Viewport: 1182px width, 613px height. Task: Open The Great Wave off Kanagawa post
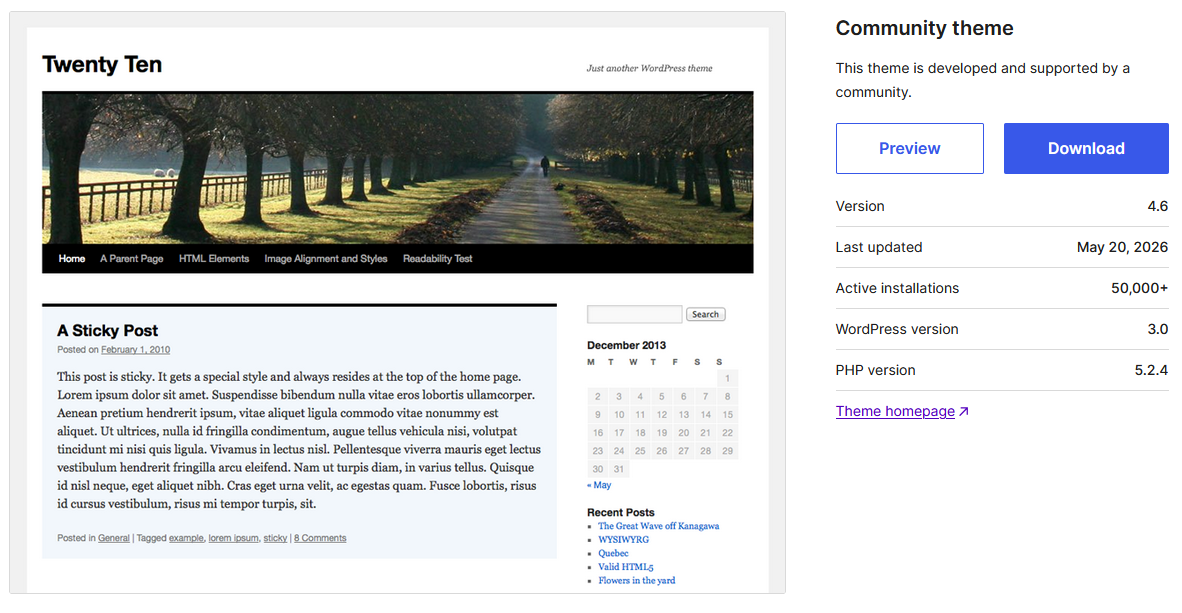(659, 526)
